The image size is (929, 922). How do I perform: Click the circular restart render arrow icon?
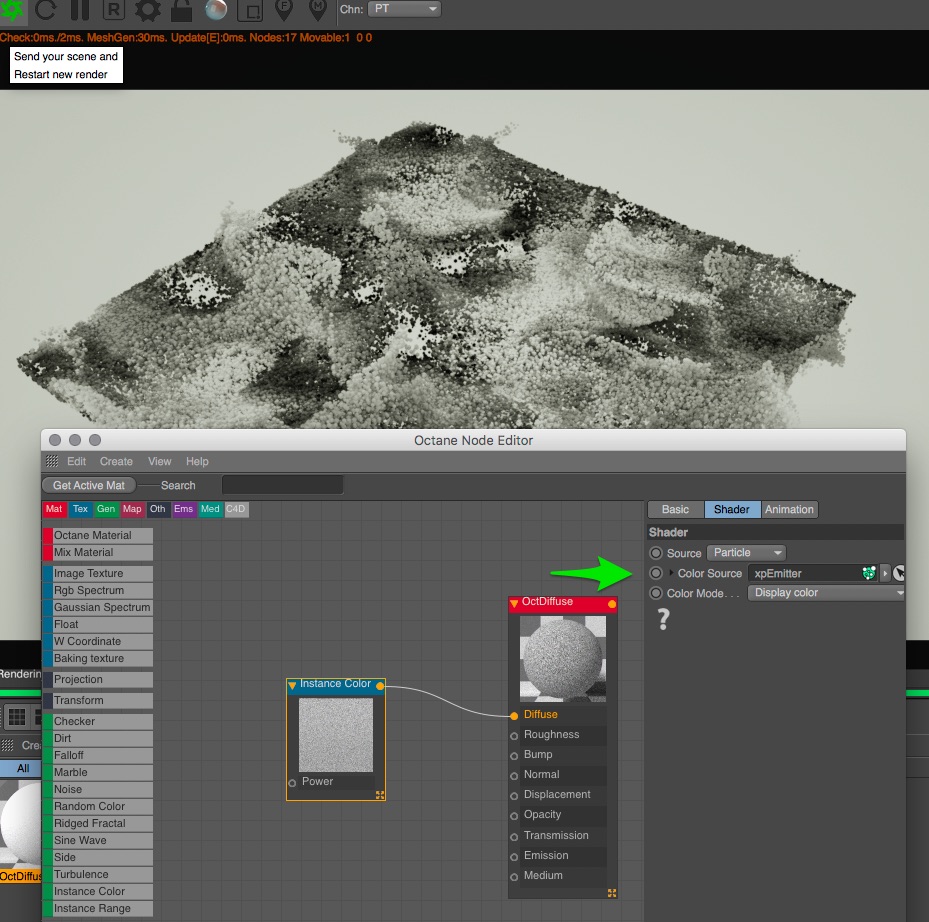coord(46,11)
